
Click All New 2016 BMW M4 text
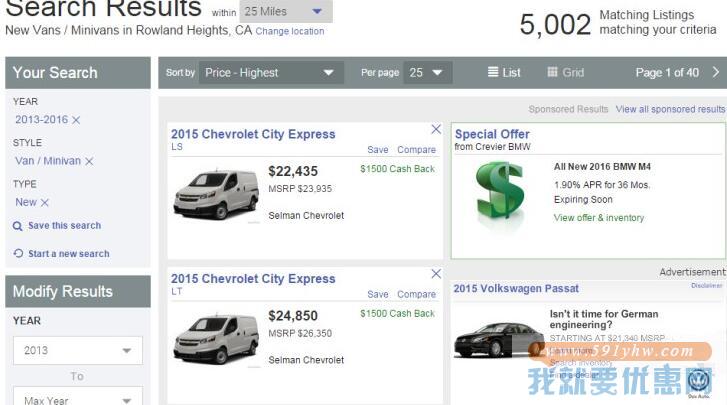[602, 167]
